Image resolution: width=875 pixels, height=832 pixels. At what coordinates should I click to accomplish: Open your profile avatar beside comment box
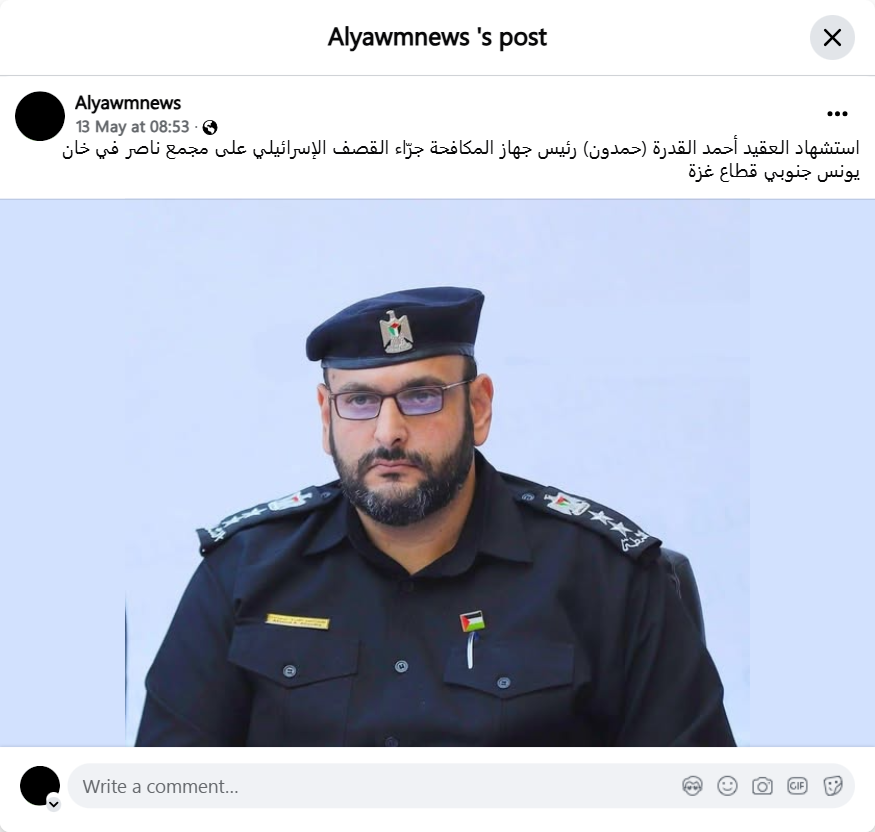(x=40, y=786)
